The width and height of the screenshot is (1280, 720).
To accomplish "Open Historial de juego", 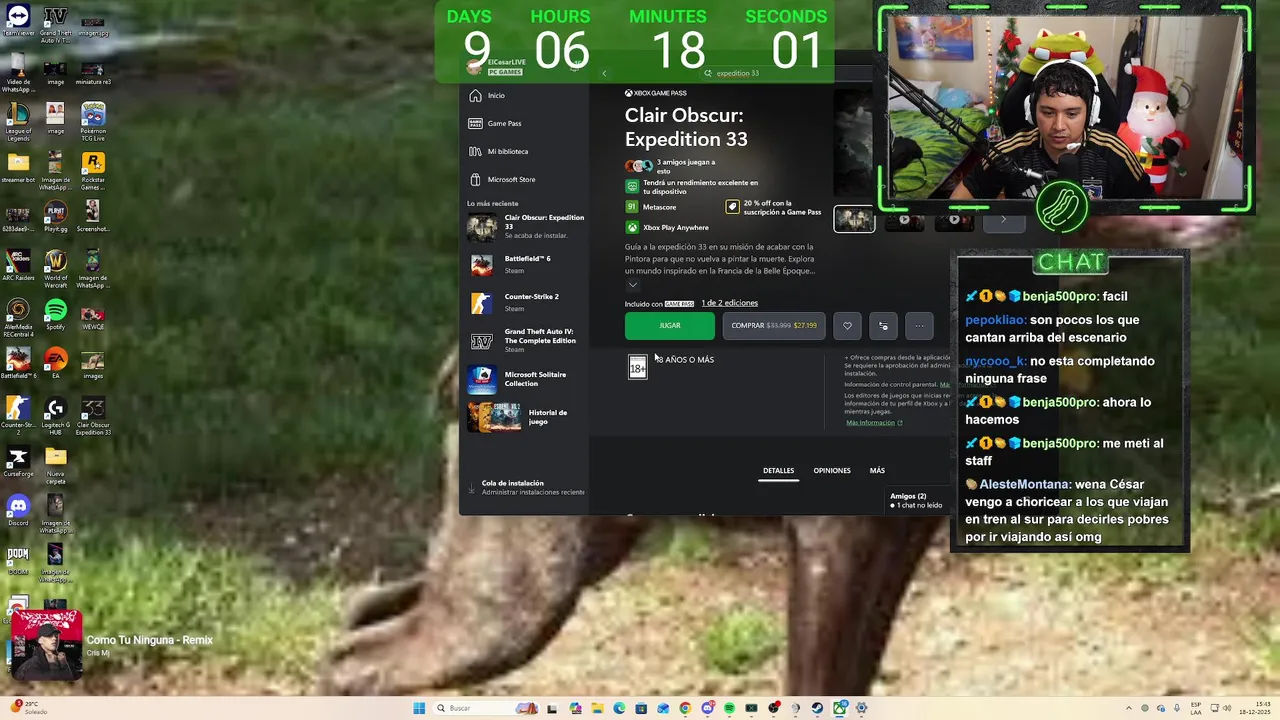I will 526,417.
